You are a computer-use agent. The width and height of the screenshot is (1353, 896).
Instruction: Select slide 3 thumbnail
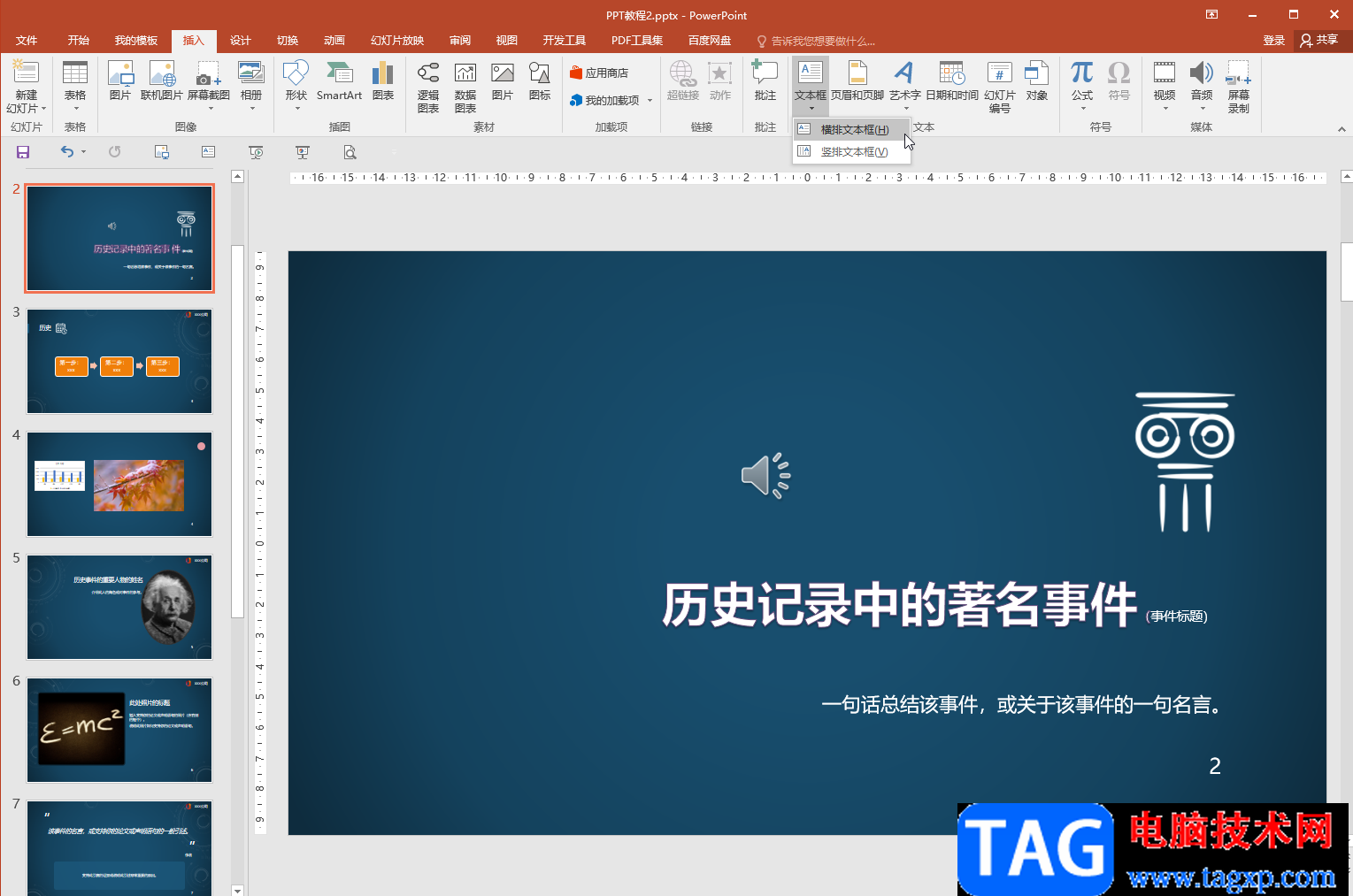coord(119,361)
